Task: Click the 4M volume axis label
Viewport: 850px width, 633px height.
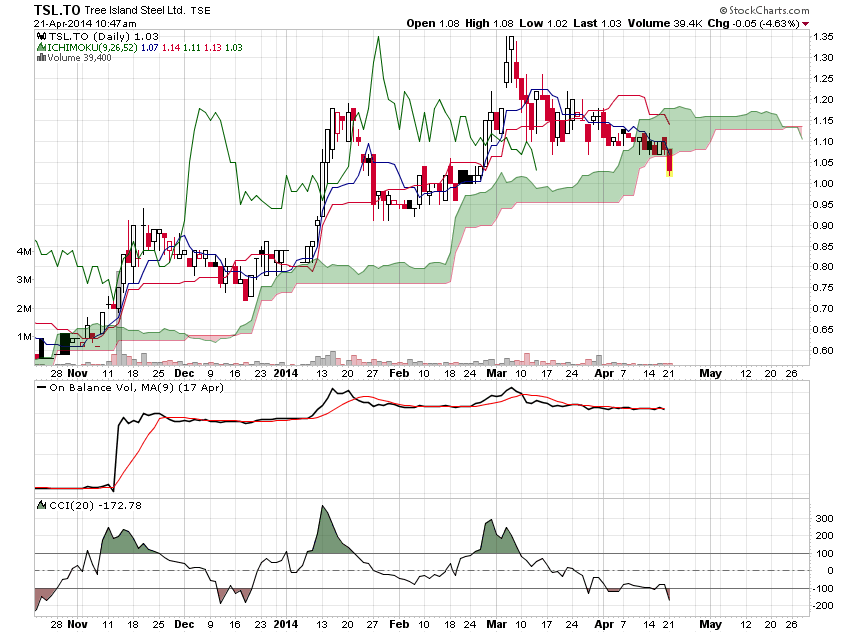Action: tap(24, 251)
